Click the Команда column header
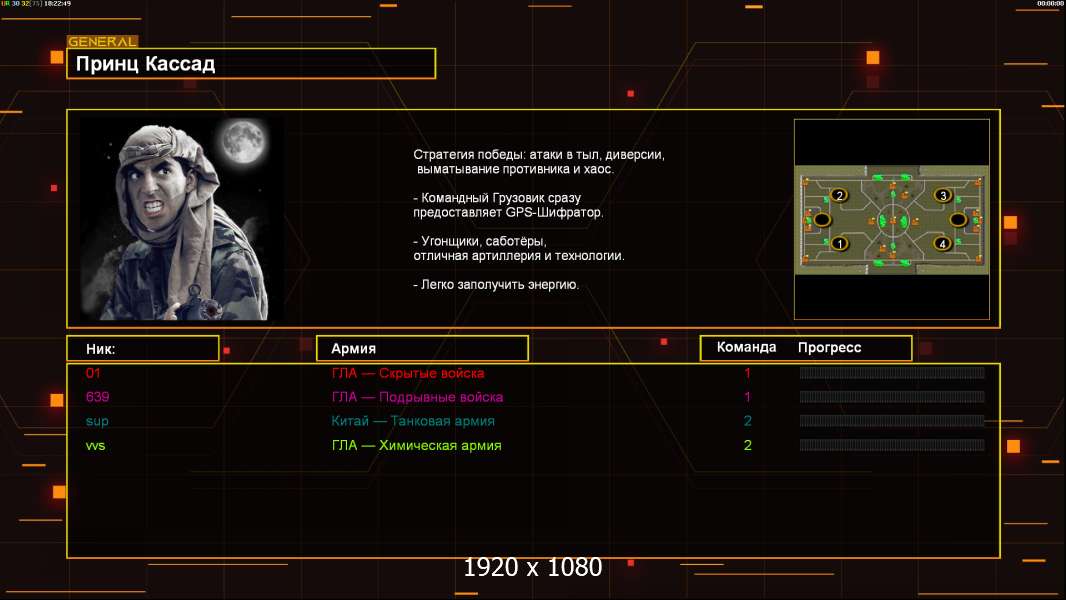 (746, 347)
